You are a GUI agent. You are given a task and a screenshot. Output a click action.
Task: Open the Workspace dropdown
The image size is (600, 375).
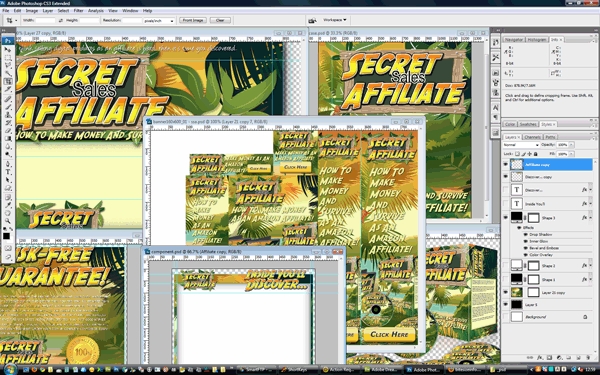click(x=334, y=20)
